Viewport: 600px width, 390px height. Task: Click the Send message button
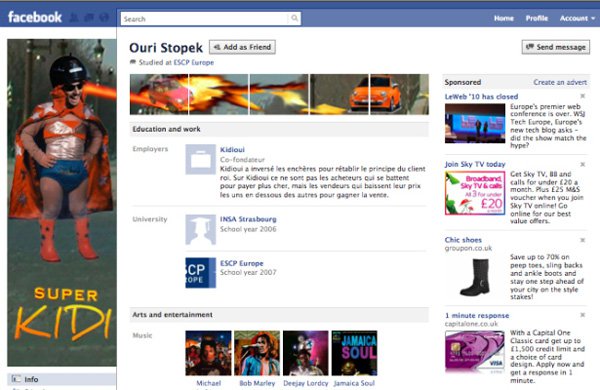click(x=556, y=47)
